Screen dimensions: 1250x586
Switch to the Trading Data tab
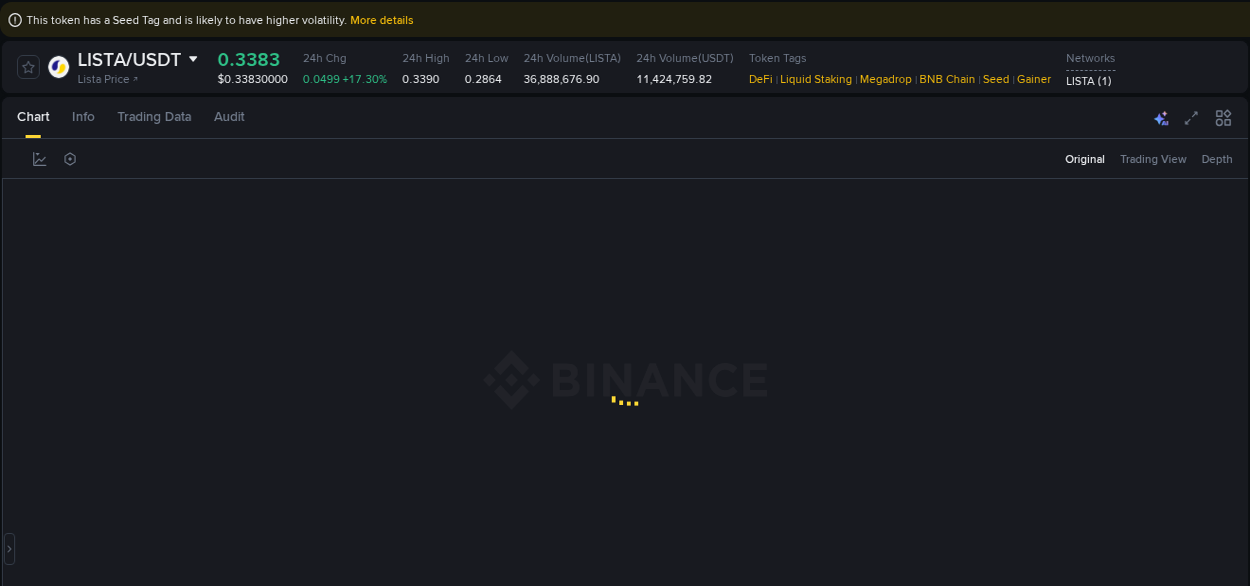pyautogui.click(x=154, y=117)
